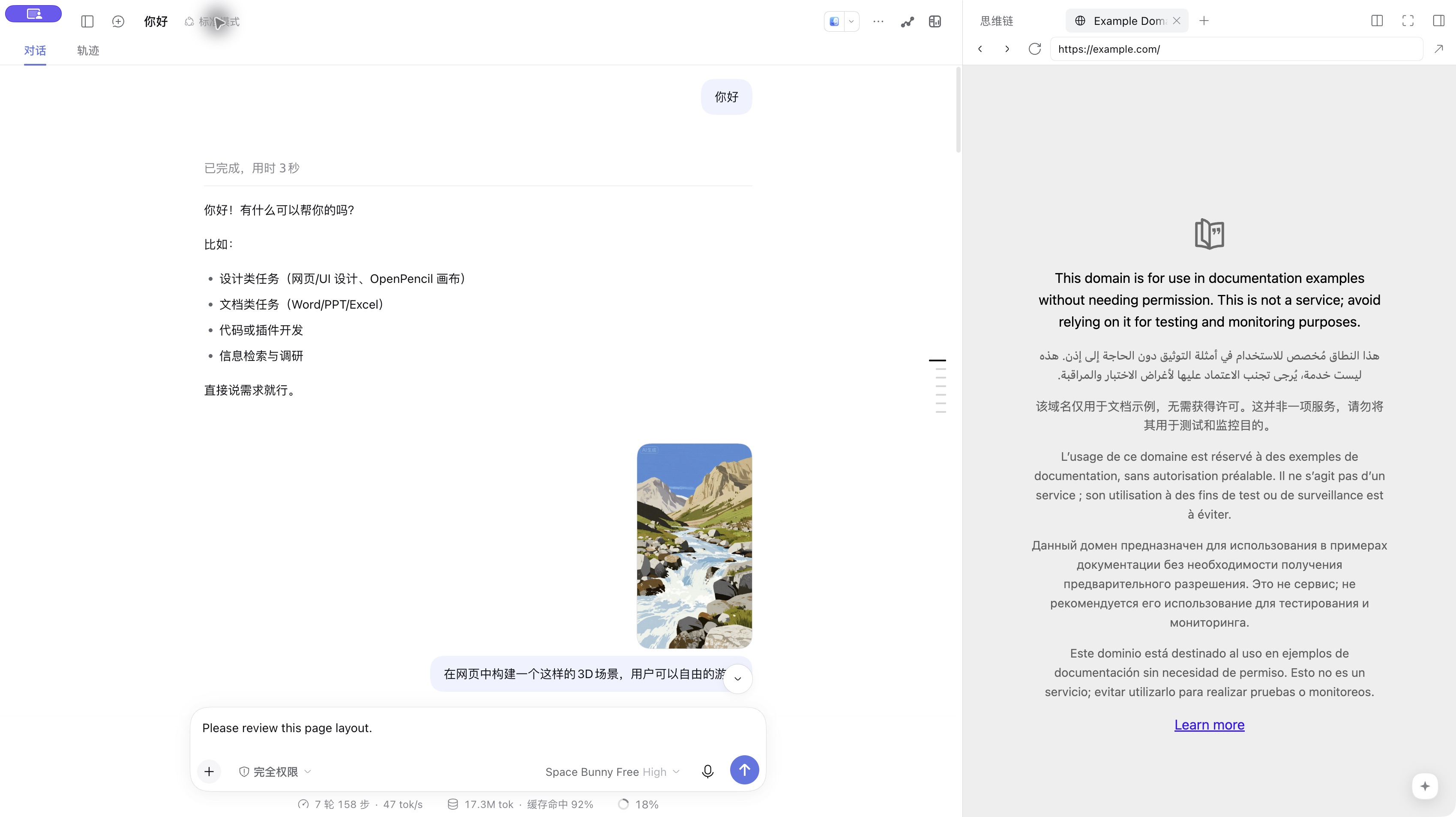
Task: Send the message with the up arrow button
Action: click(744, 770)
